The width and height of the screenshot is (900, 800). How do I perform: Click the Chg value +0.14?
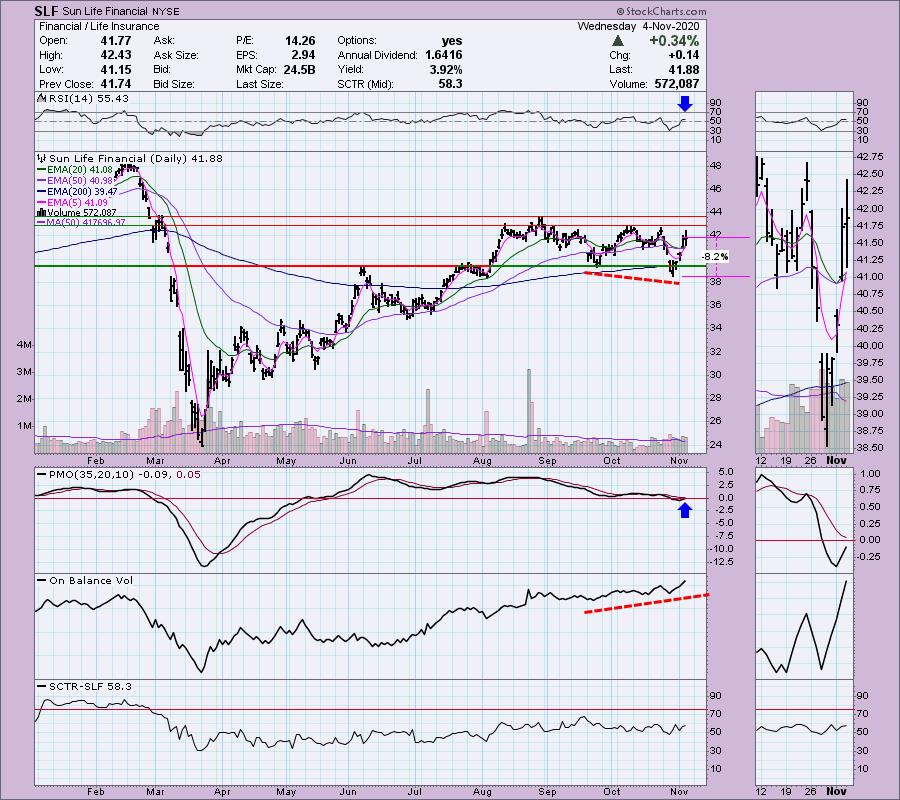click(x=684, y=55)
